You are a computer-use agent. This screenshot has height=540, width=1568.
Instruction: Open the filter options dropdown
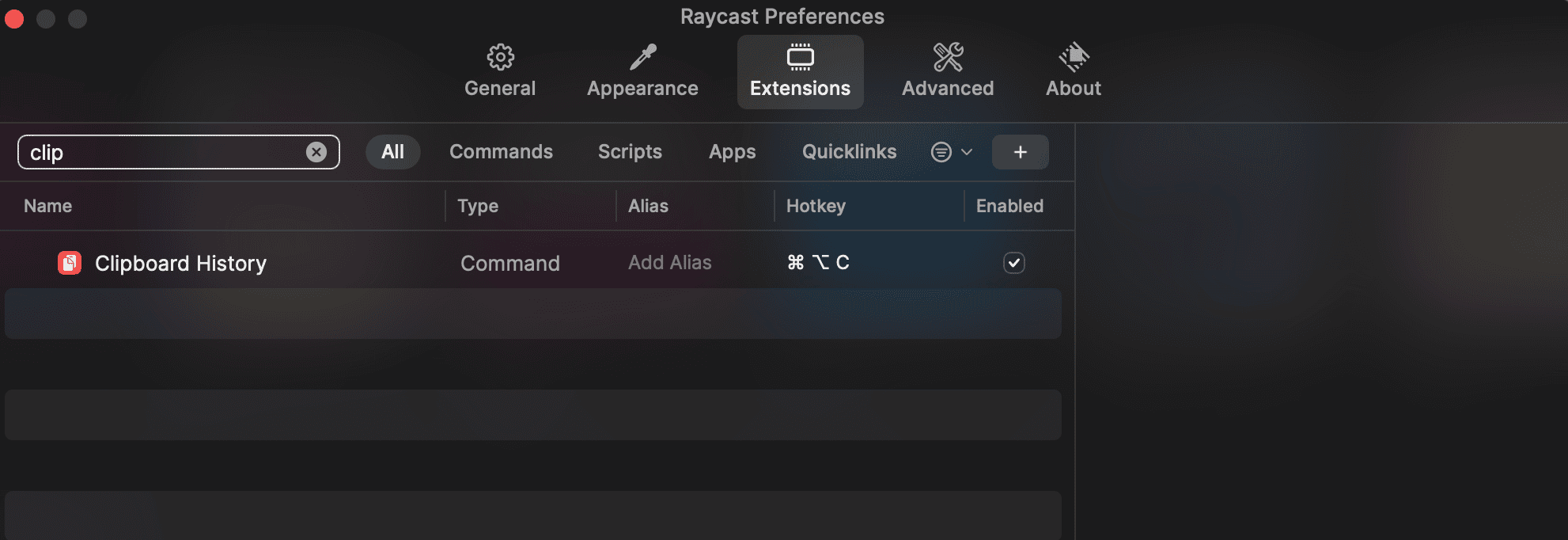tap(951, 152)
